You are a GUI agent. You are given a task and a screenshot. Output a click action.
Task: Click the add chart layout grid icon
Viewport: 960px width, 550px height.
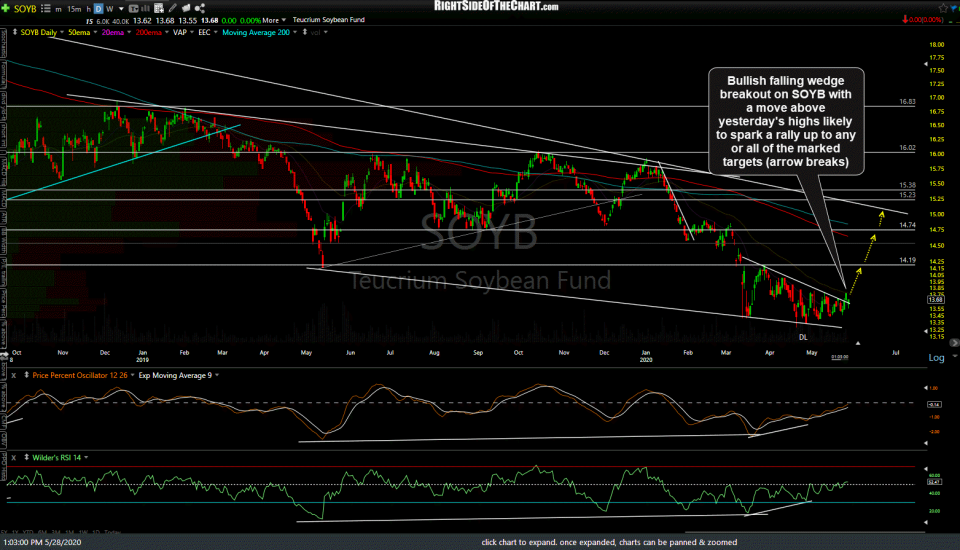(159, 9)
